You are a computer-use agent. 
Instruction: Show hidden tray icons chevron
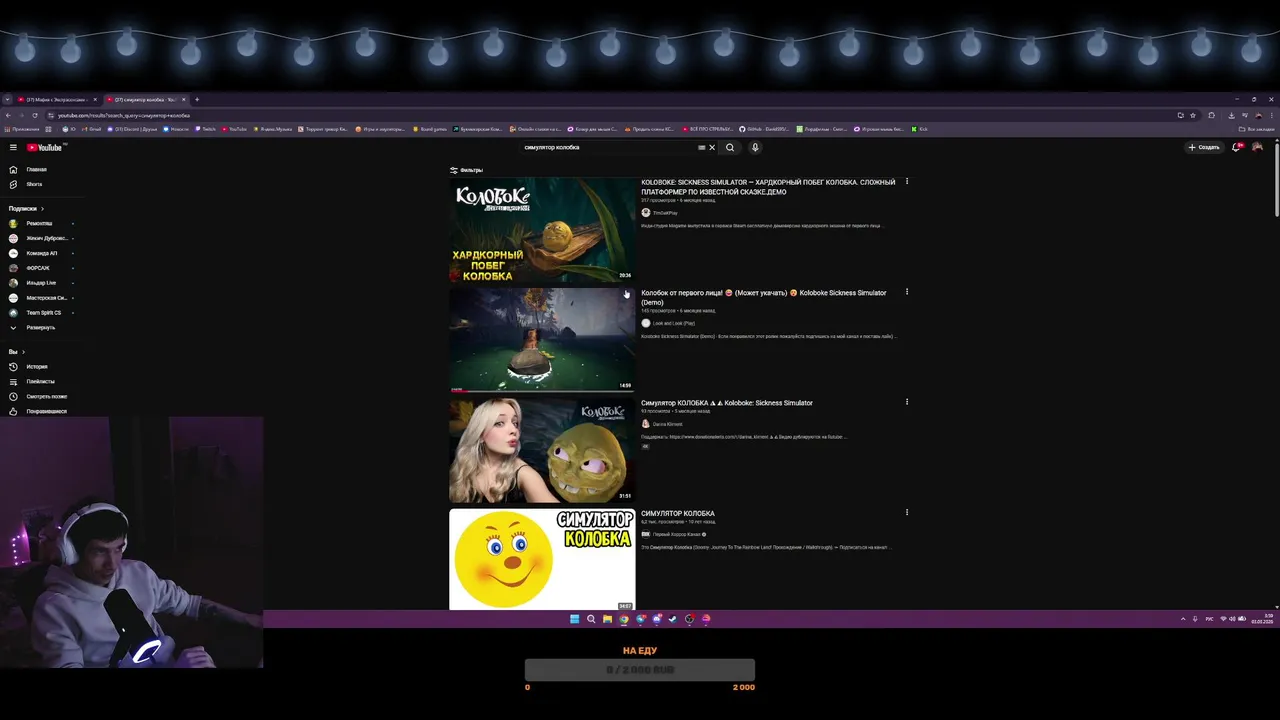click(1183, 619)
